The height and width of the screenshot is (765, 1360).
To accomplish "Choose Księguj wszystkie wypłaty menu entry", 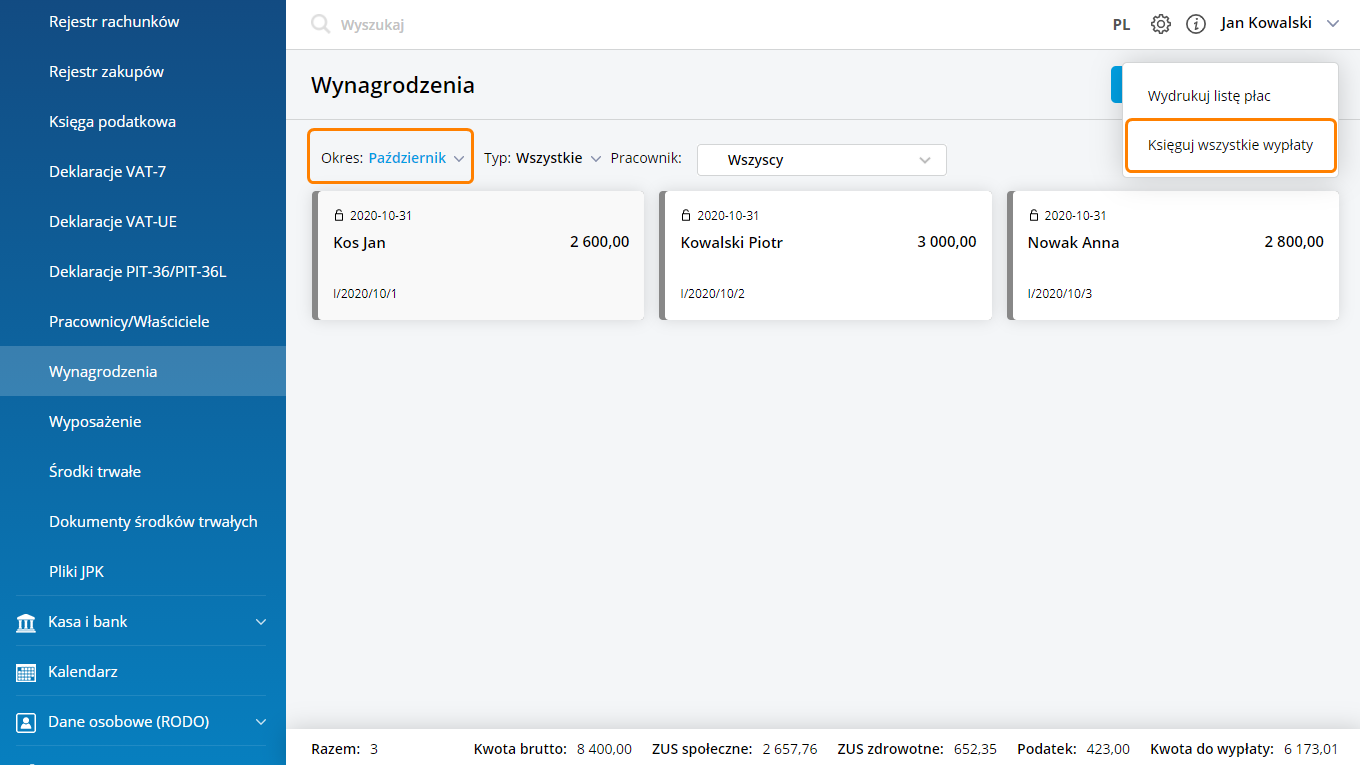I will [x=1230, y=145].
